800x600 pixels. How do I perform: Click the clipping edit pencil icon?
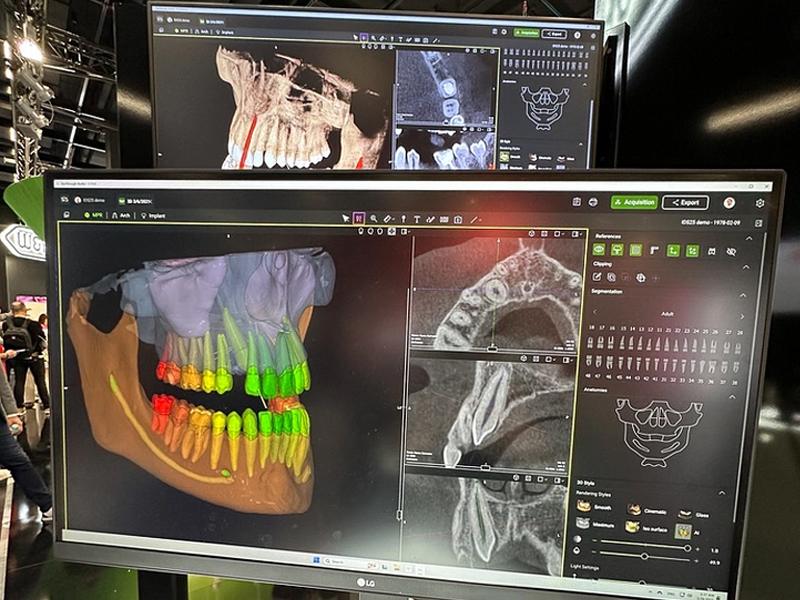click(599, 277)
